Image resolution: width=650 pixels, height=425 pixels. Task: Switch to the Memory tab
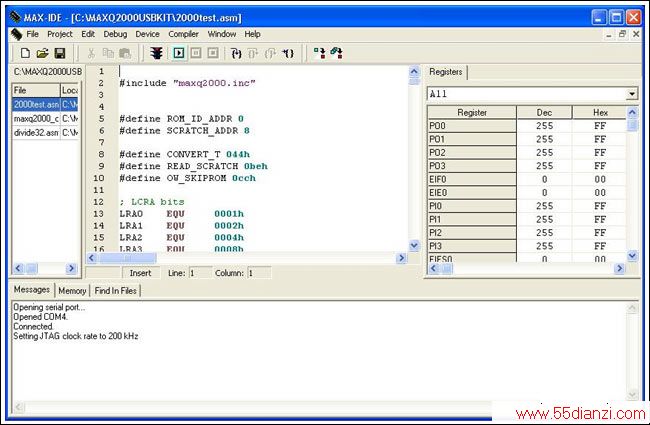72,291
